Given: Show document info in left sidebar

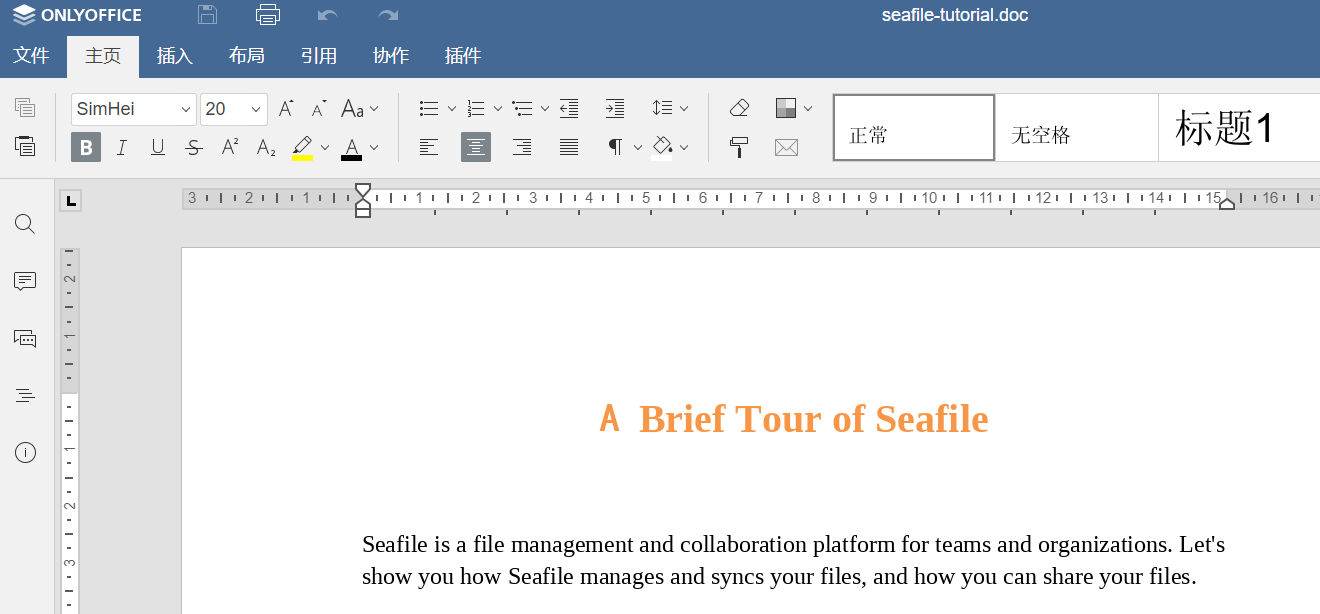Looking at the screenshot, I should click(25, 453).
